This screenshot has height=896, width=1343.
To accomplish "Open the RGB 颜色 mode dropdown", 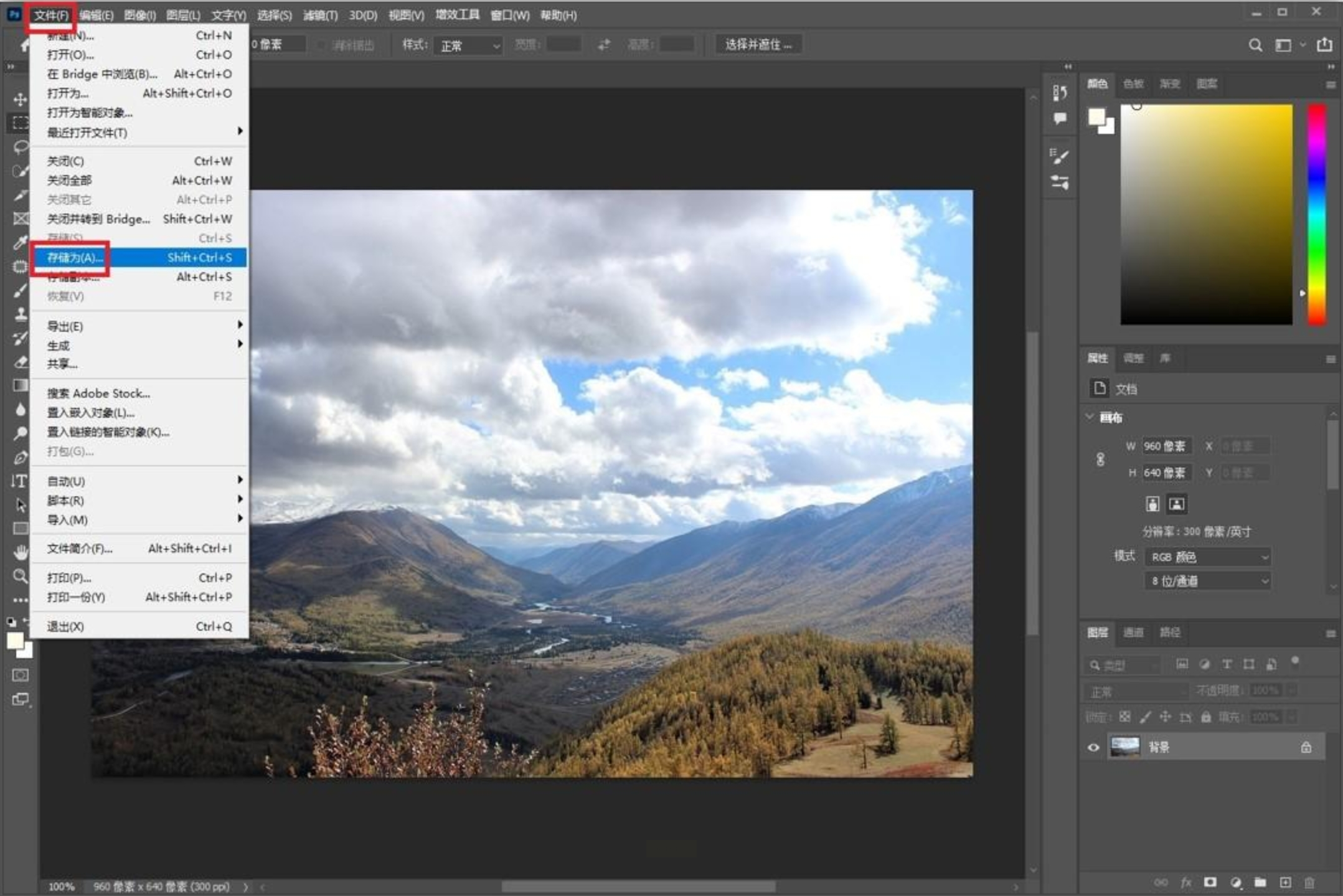I will tap(1207, 557).
